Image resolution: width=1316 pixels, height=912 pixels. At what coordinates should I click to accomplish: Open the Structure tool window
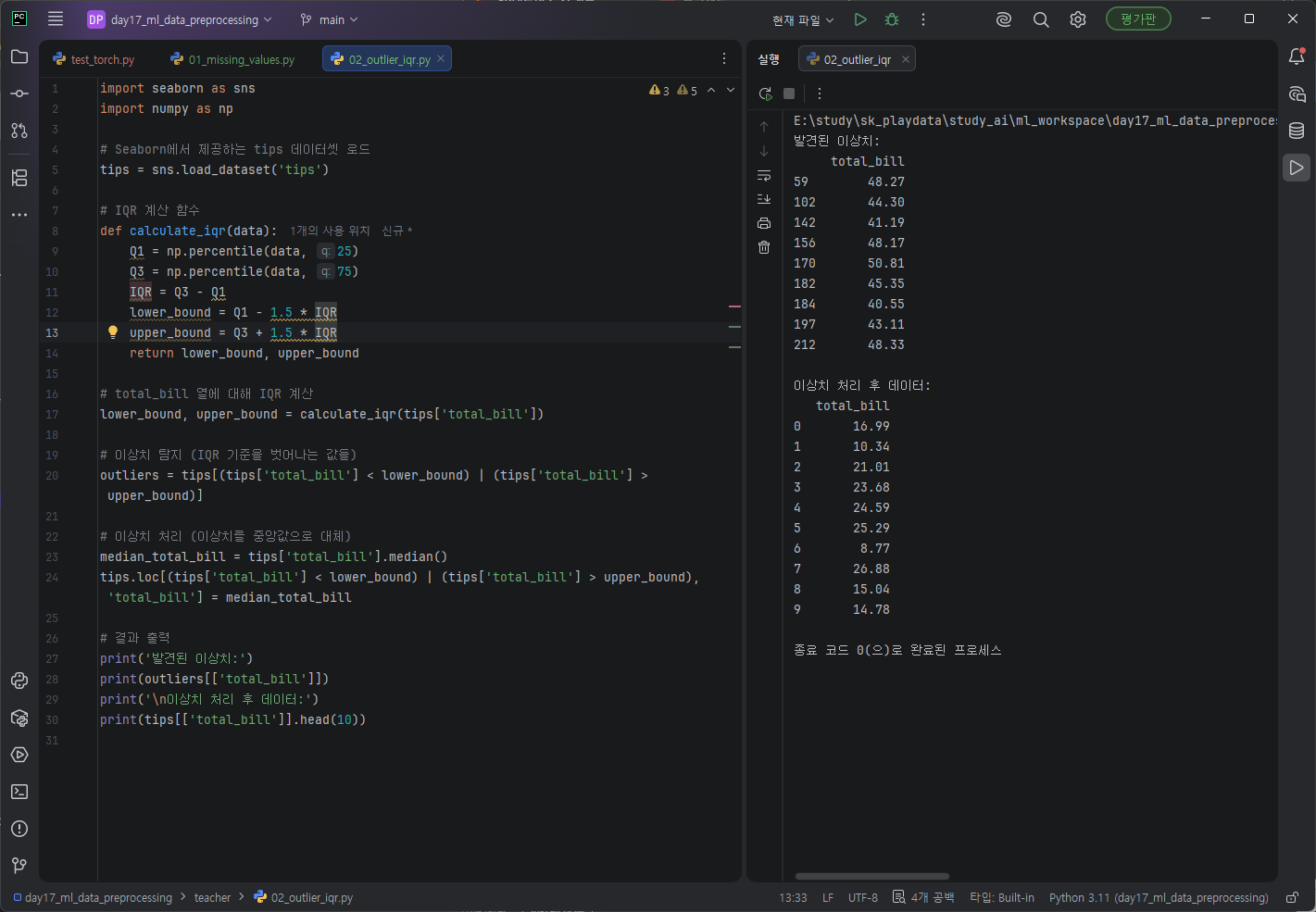pyautogui.click(x=19, y=177)
